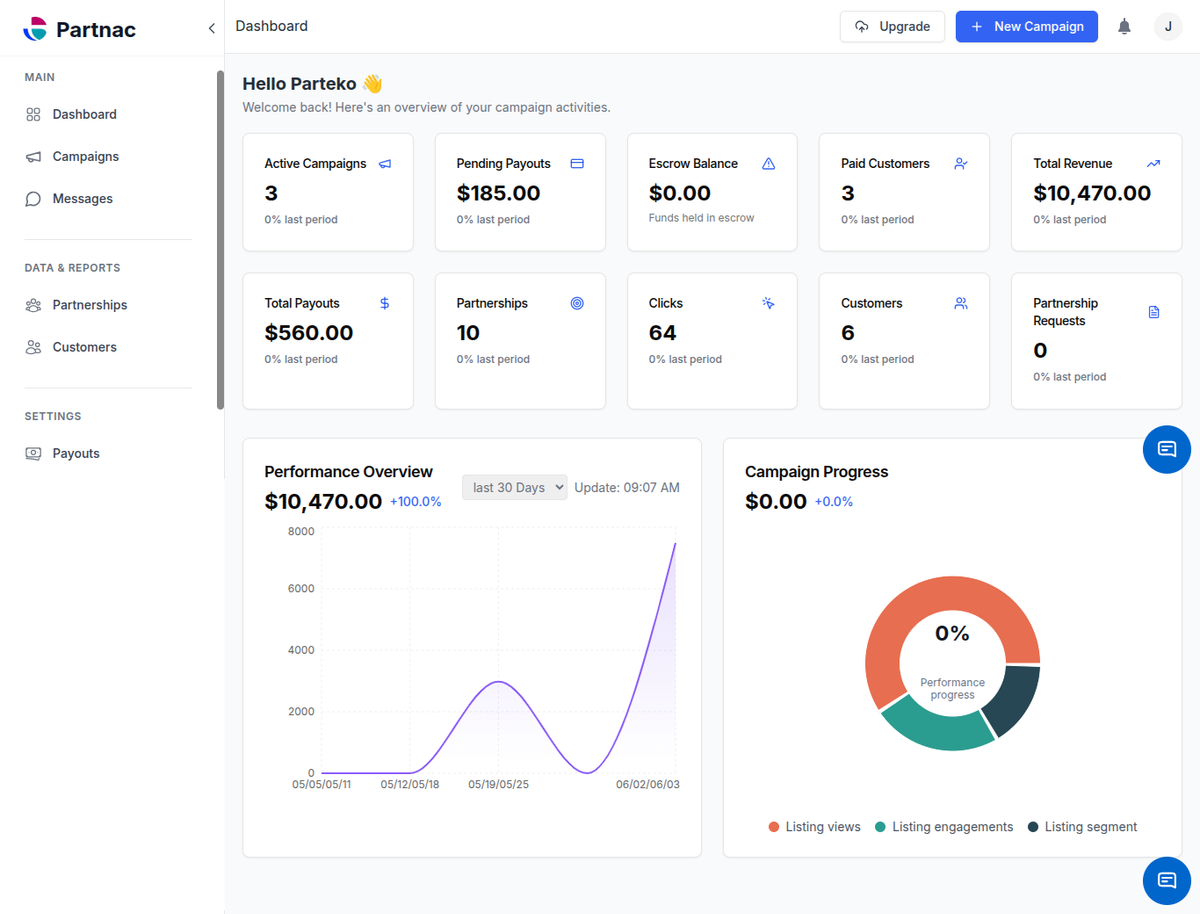Click the trend arrow icon on Total Revenue
1200x914 pixels.
[1153, 164]
